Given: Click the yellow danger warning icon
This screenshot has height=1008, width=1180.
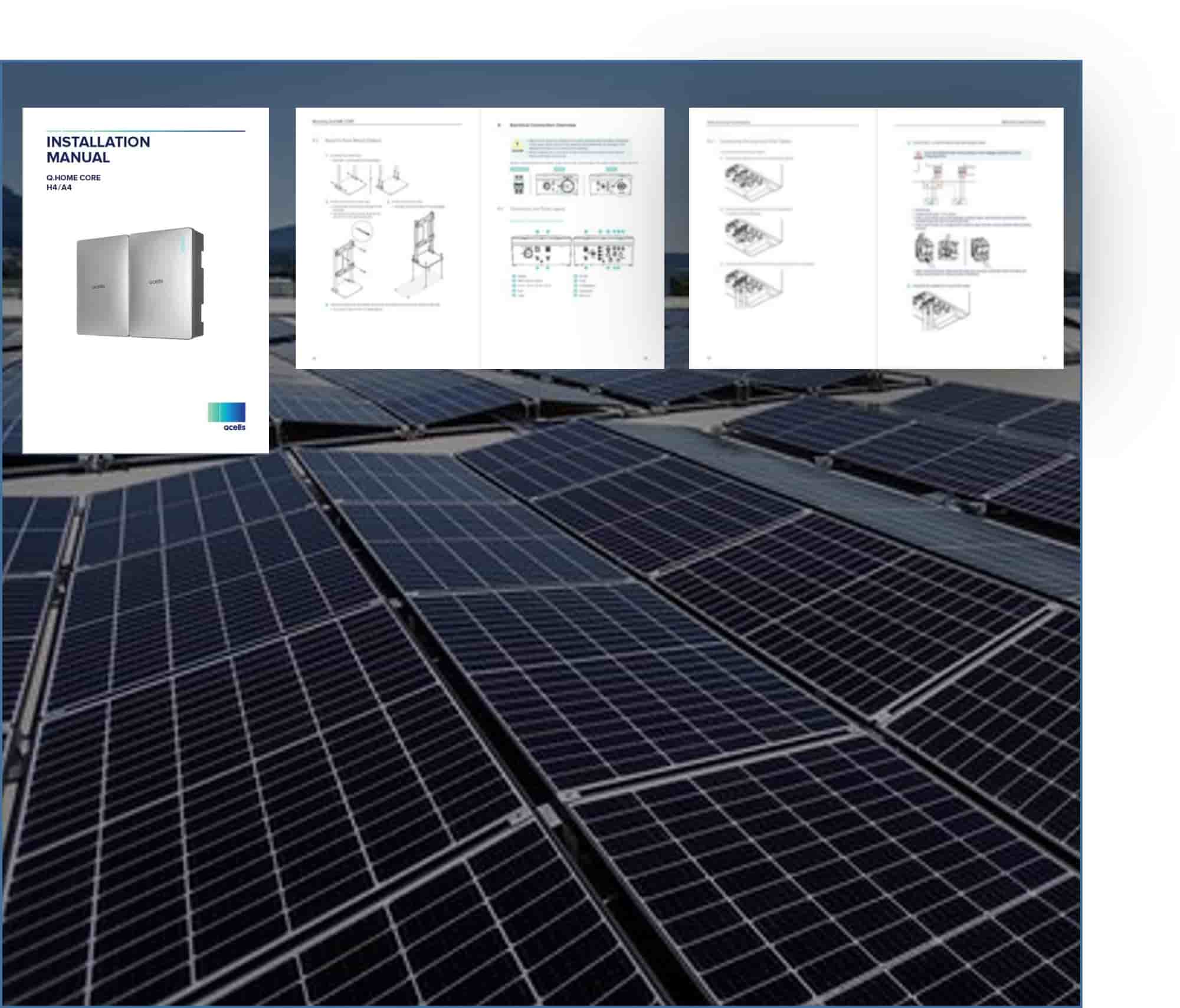Looking at the screenshot, I should [517, 146].
